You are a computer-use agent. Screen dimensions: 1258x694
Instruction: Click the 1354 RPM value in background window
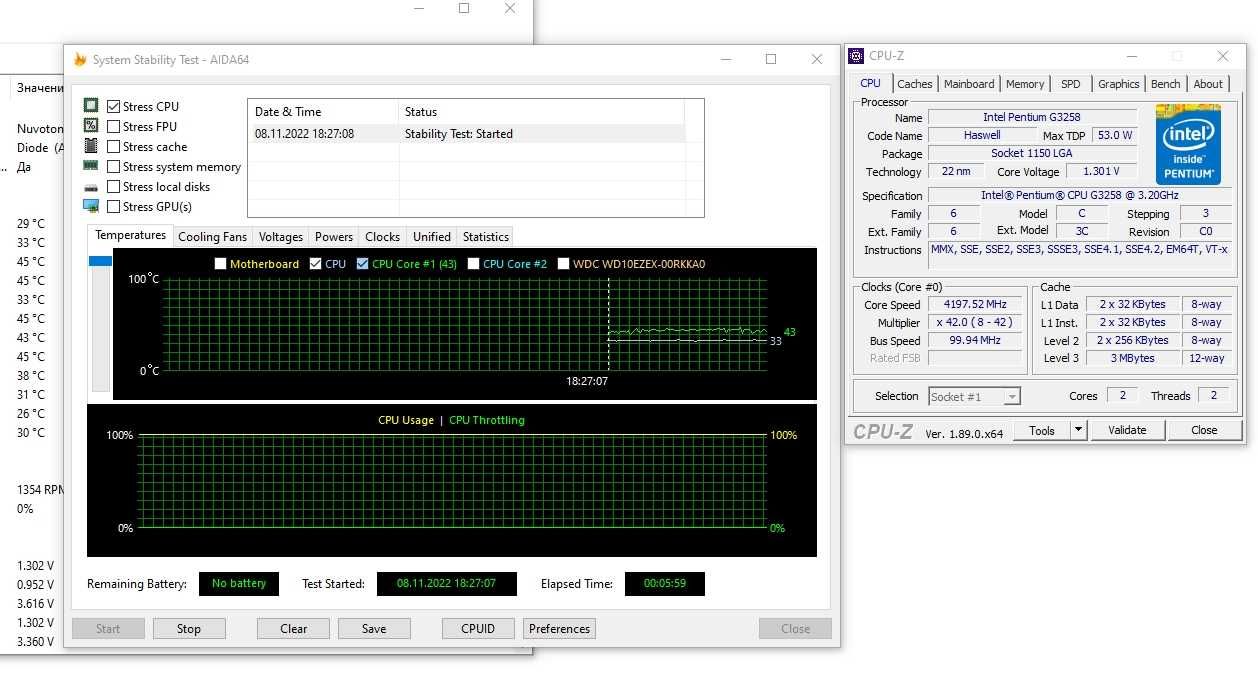click(x=41, y=490)
